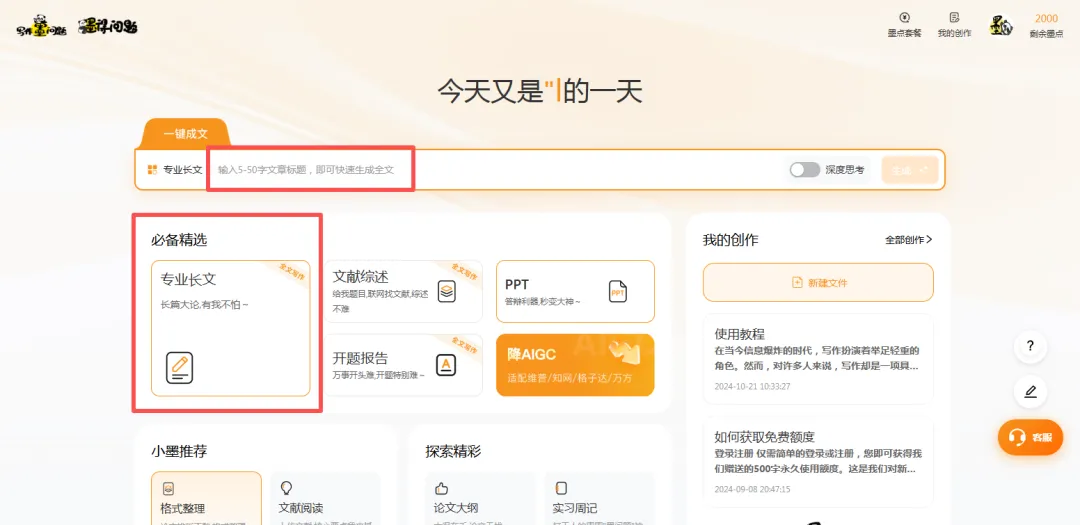The width and height of the screenshot is (1080, 525).
Task: Click the plus icon in 新建文件
Action: coord(797,282)
